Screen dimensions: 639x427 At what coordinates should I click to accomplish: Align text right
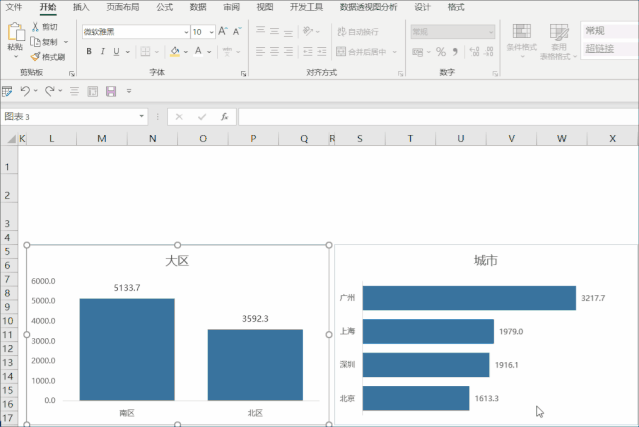click(x=288, y=51)
